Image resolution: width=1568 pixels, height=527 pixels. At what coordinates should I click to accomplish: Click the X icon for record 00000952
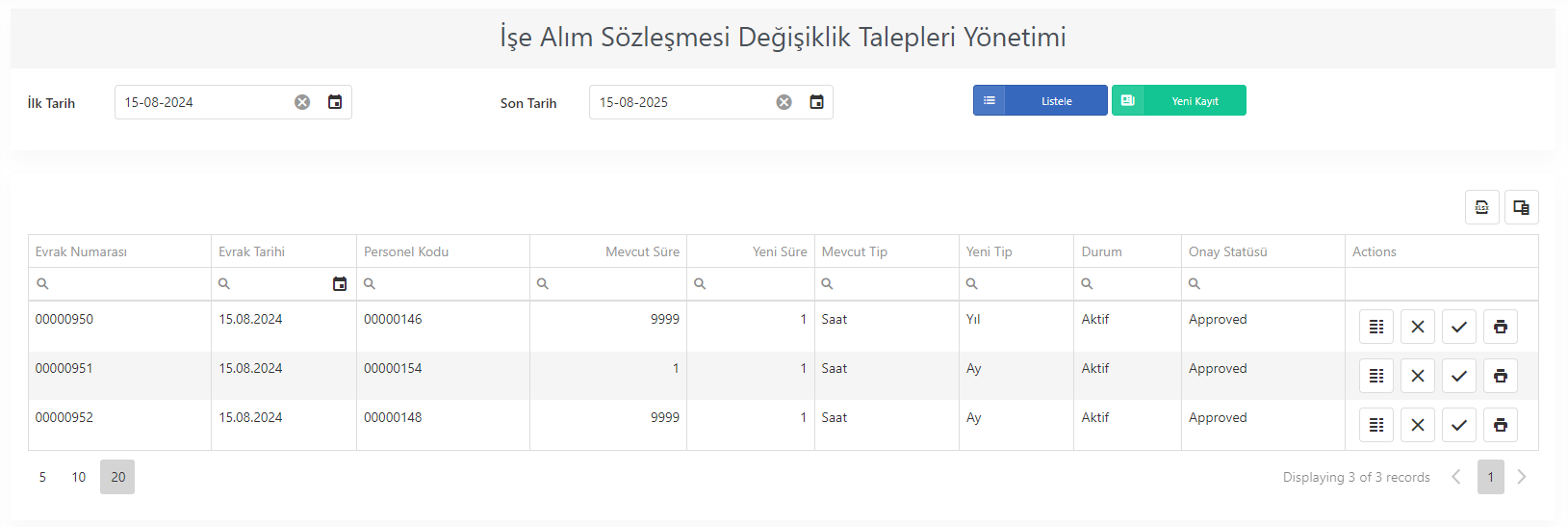tap(1418, 425)
